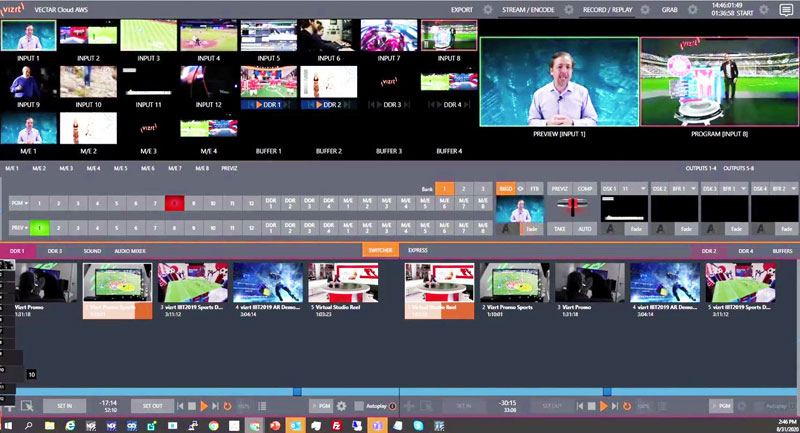Toggle the Autoplay checkbox in DDR 1
The image size is (800, 433).
click(359, 406)
